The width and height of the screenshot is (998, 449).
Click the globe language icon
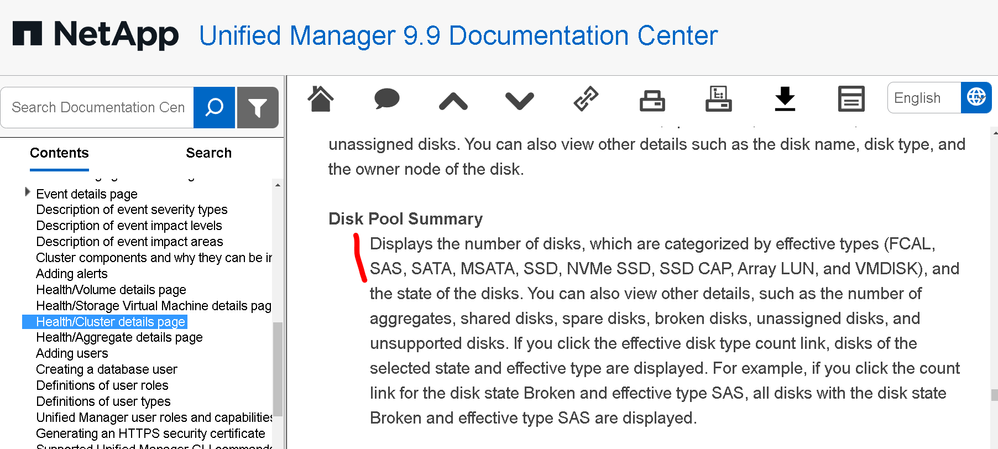tap(976, 98)
